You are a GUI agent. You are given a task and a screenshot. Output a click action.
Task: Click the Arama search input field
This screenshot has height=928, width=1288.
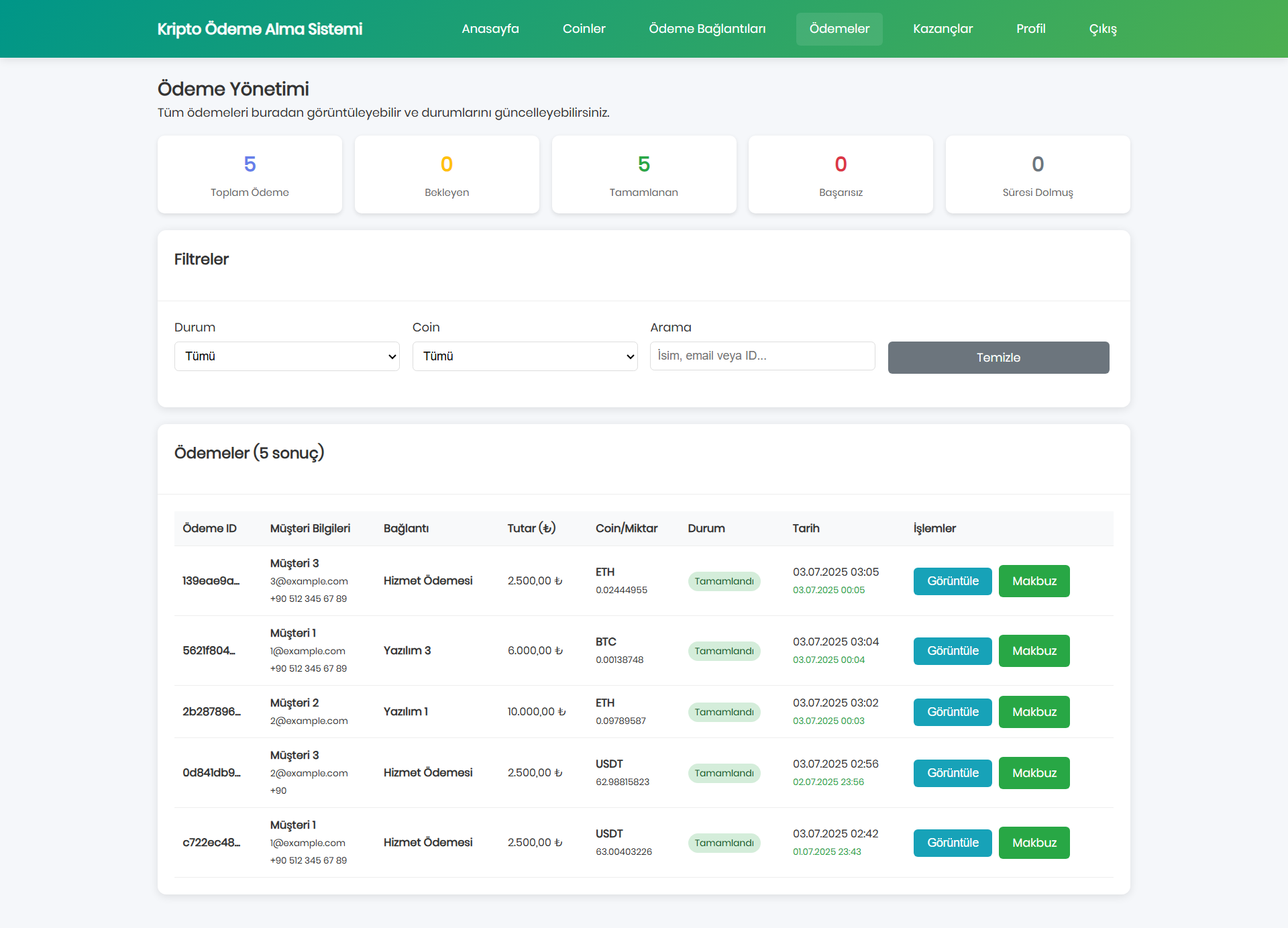tap(763, 356)
